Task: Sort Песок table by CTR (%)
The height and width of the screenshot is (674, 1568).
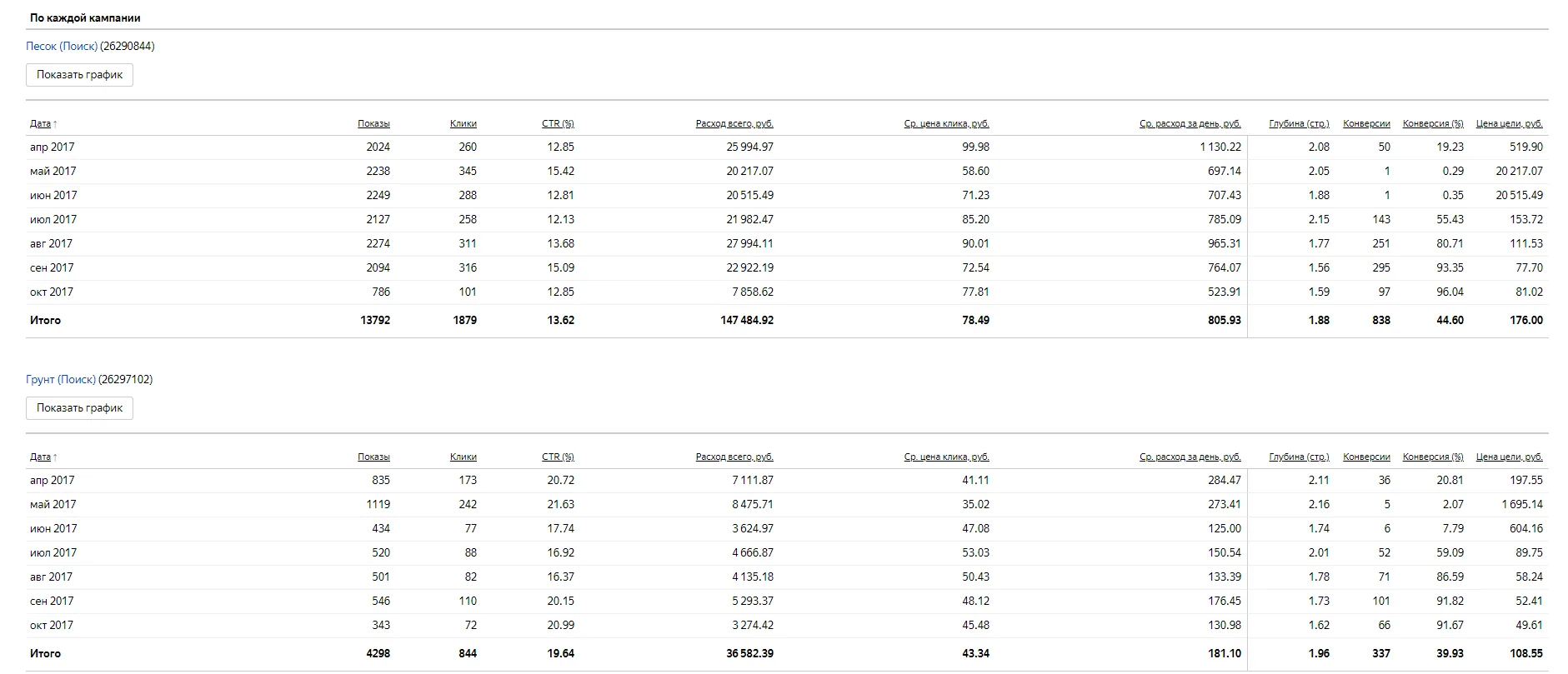Action: coord(558,124)
